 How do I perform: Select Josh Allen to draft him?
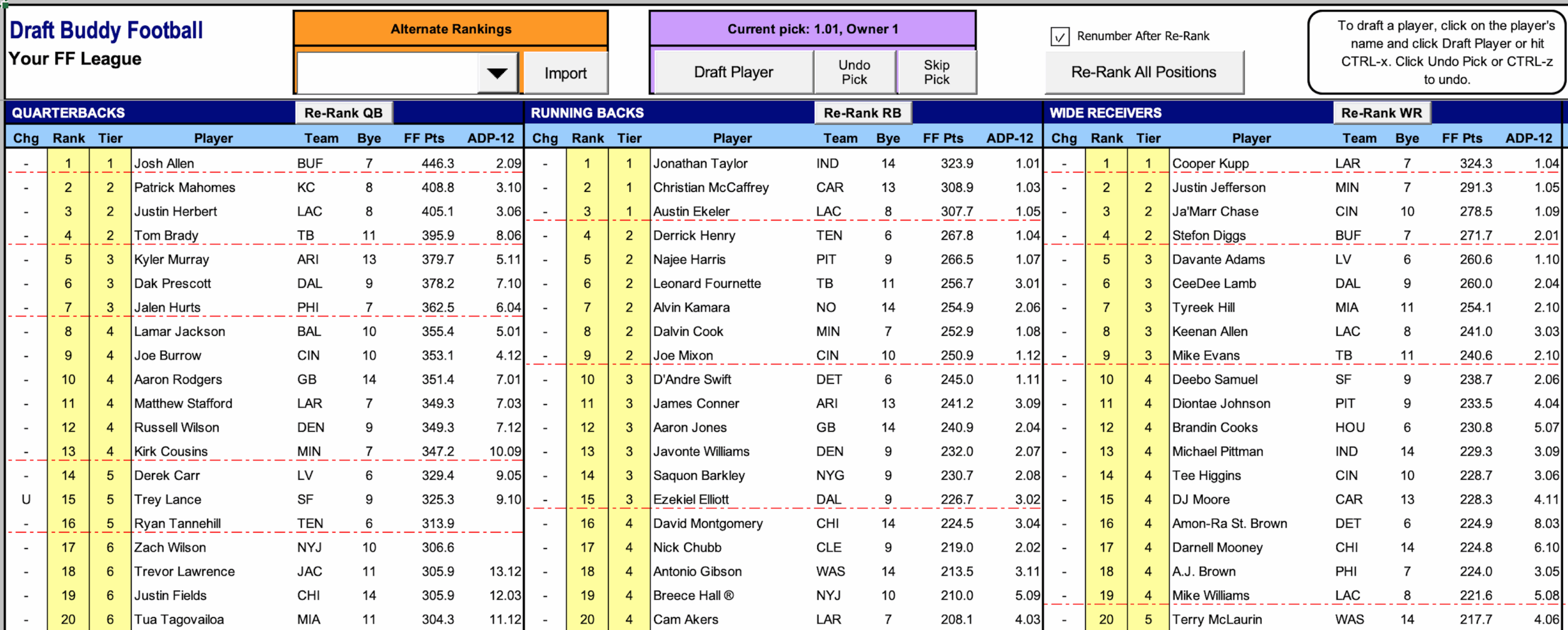[x=164, y=164]
